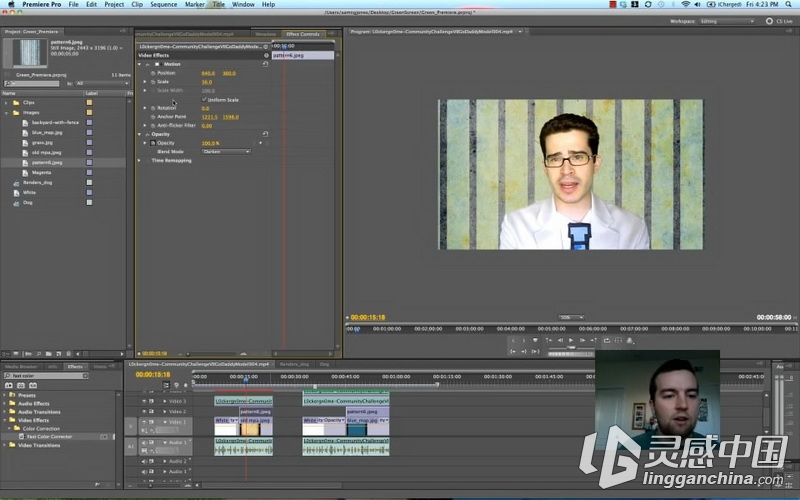Image resolution: width=800 pixels, height=500 pixels.
Task: Filter effects by 32-bit color badge
Action: click(x=21, y=385)
